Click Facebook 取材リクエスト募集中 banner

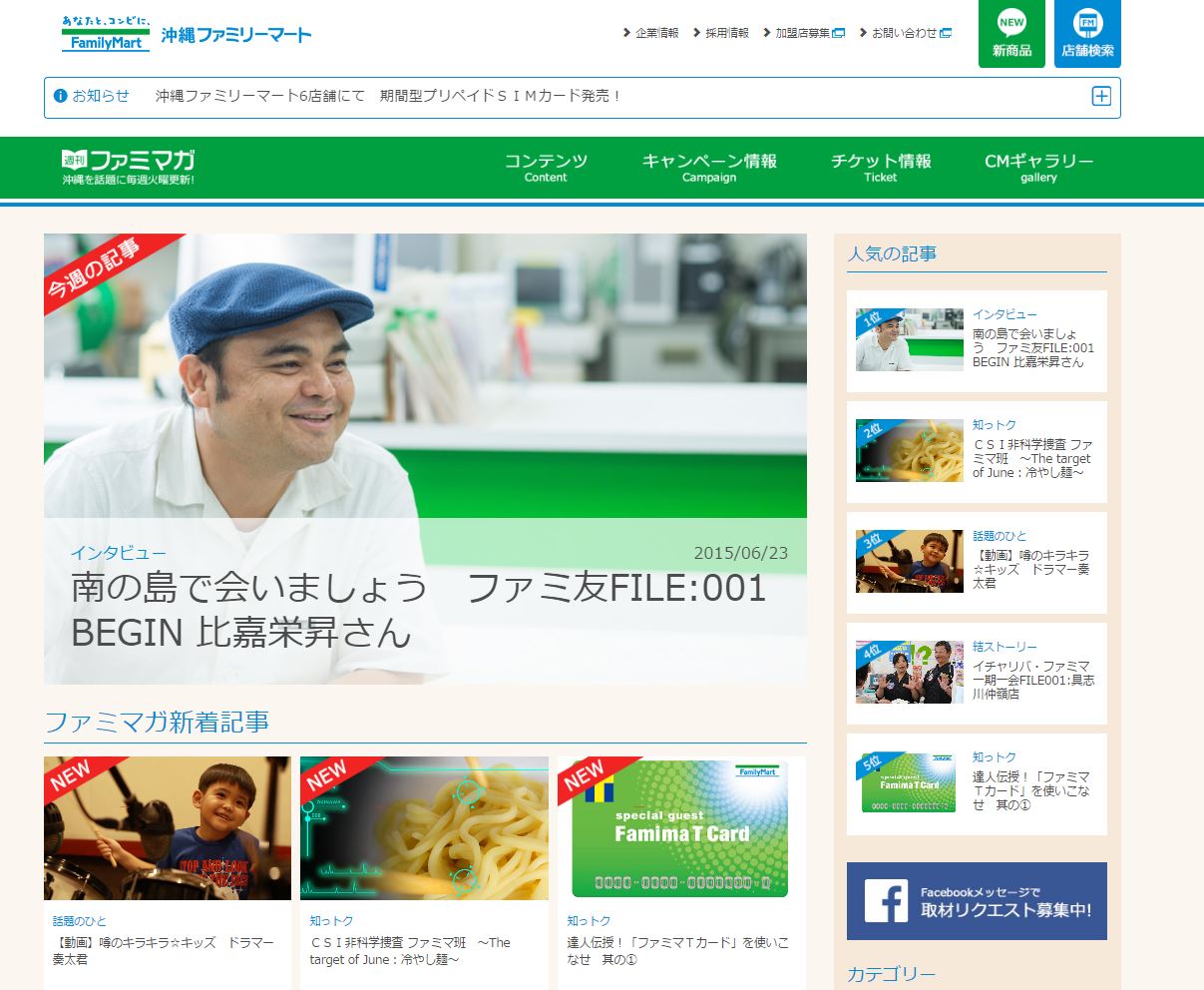977,901
